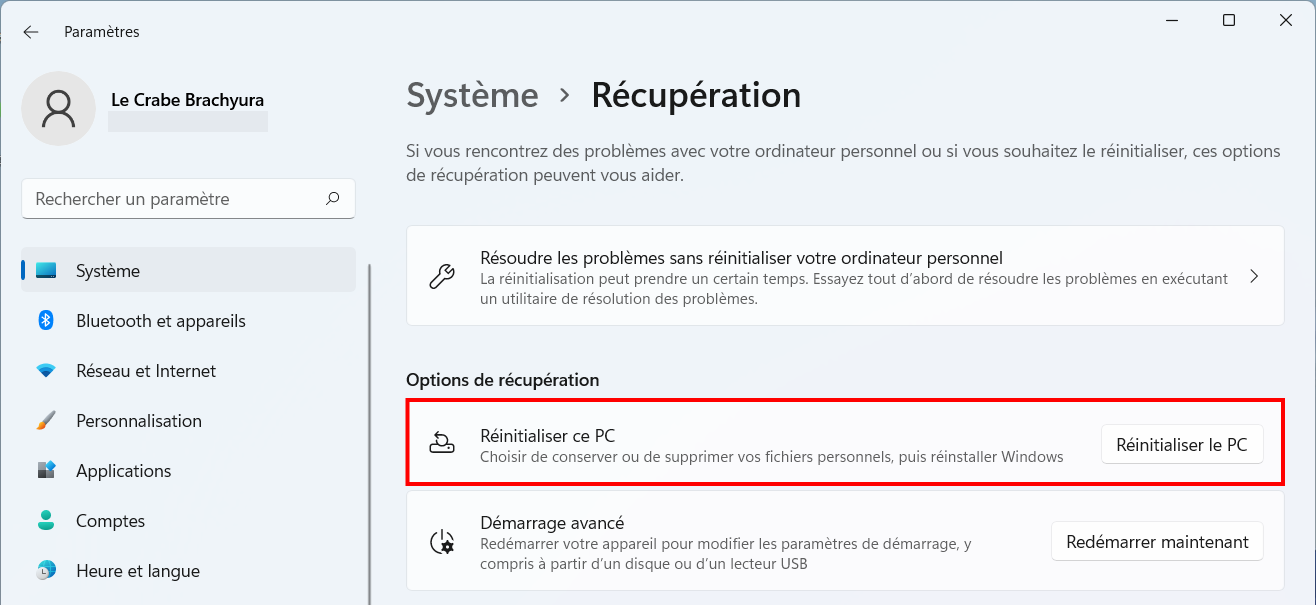Open the Système sidebar menu item

[x=189, y=270]
